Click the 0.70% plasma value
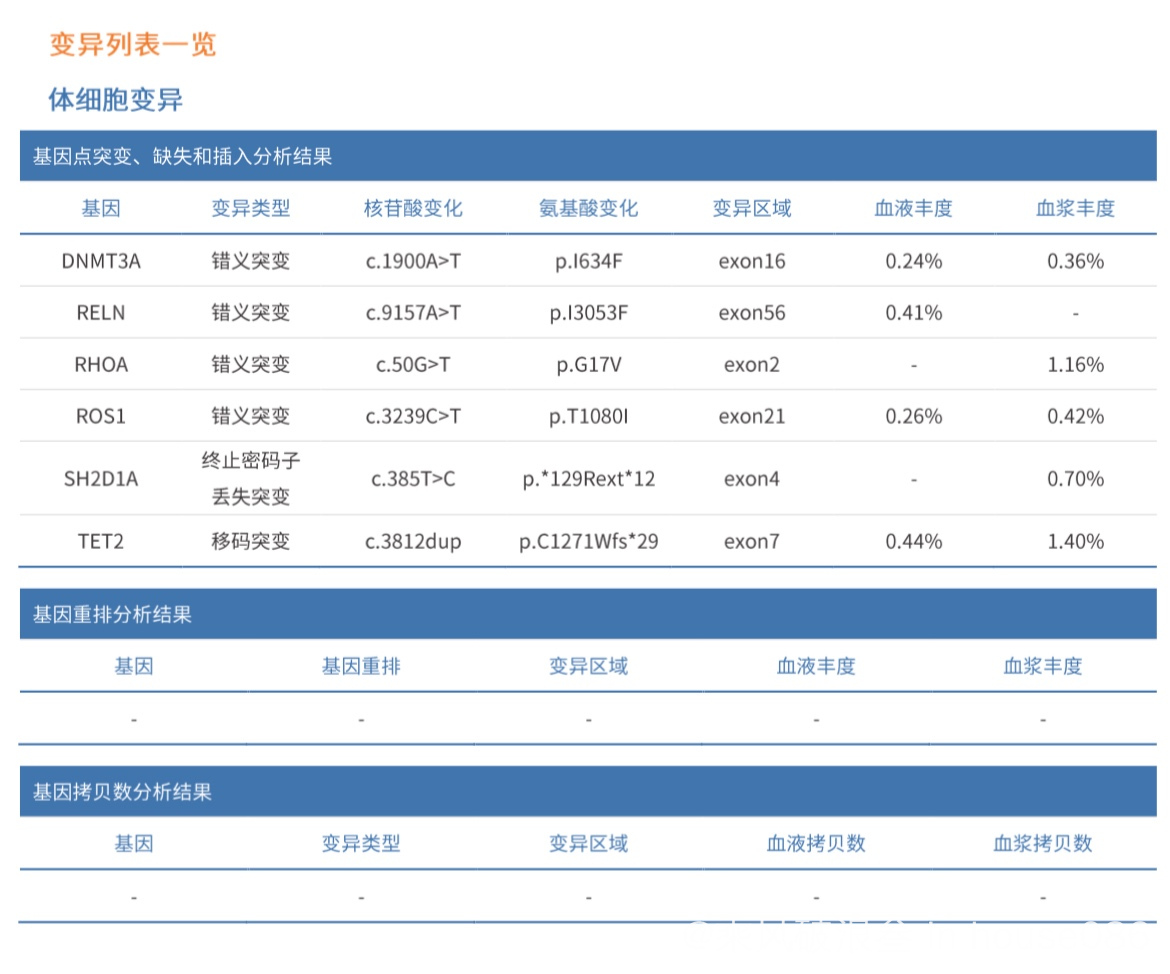 tap(1074, 478)
